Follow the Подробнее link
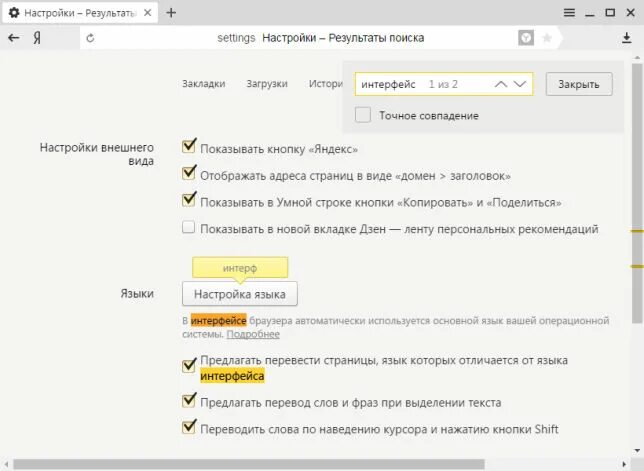 [x=253, y=334]
